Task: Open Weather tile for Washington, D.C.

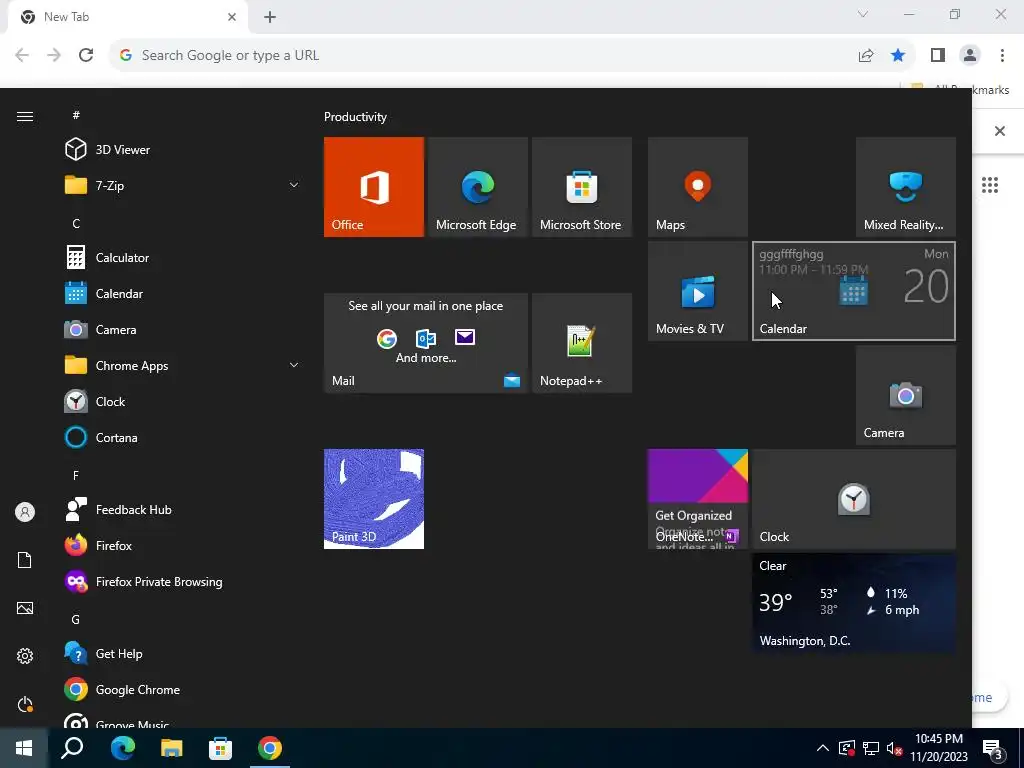Action: (854, 603)
